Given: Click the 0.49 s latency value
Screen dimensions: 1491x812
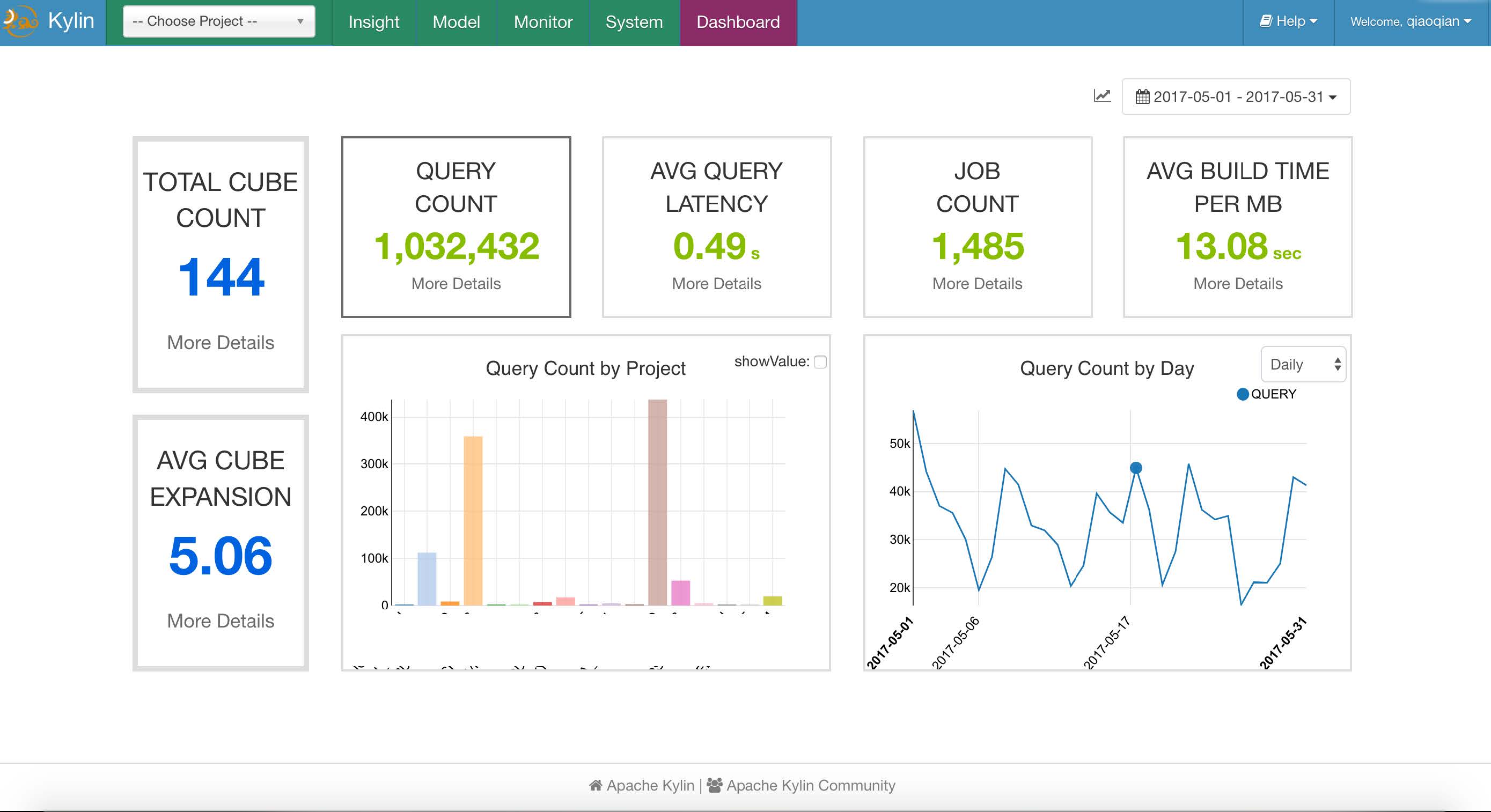Looking at the screenshot, I should [717, 247].
